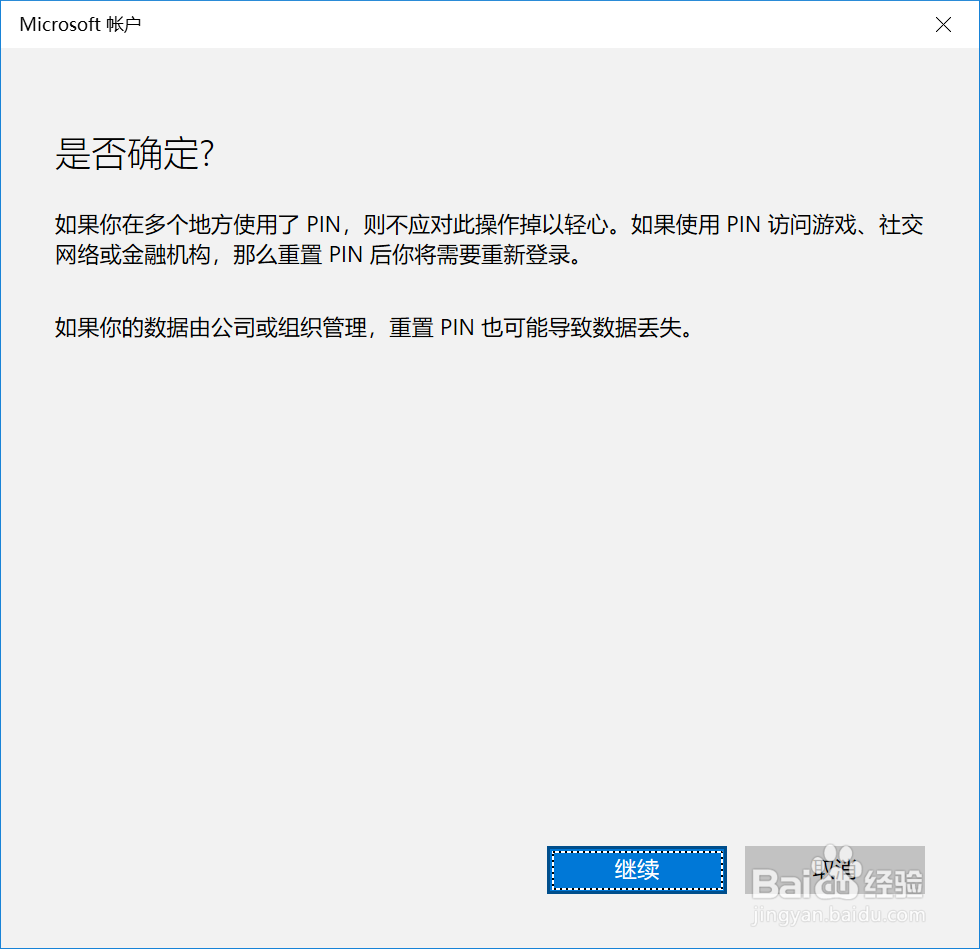Click the Microsoft 帐户 title text
The image size is (980, 949).
point(80,24)
